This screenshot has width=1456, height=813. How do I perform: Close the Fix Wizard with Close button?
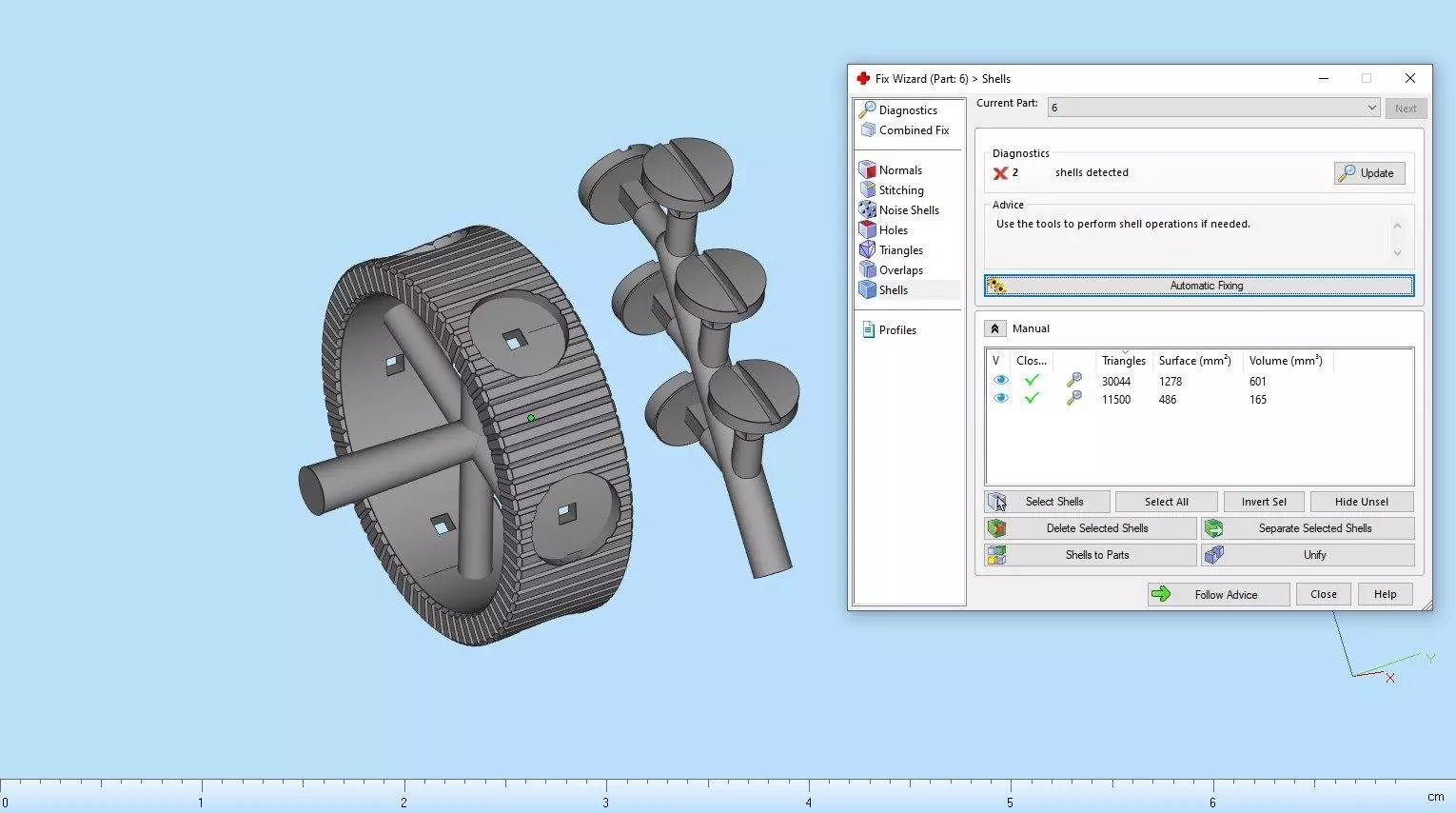coord(1324,594)
